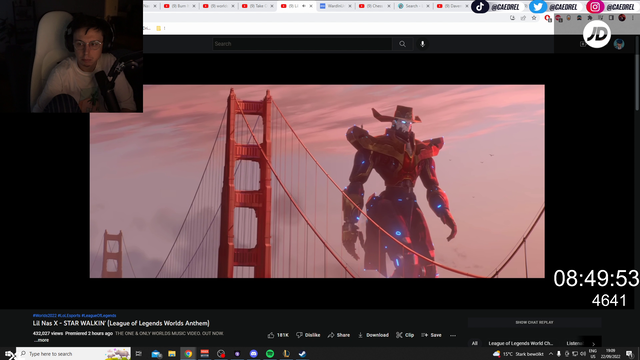Open Discord from taskbar

(253, 354)
